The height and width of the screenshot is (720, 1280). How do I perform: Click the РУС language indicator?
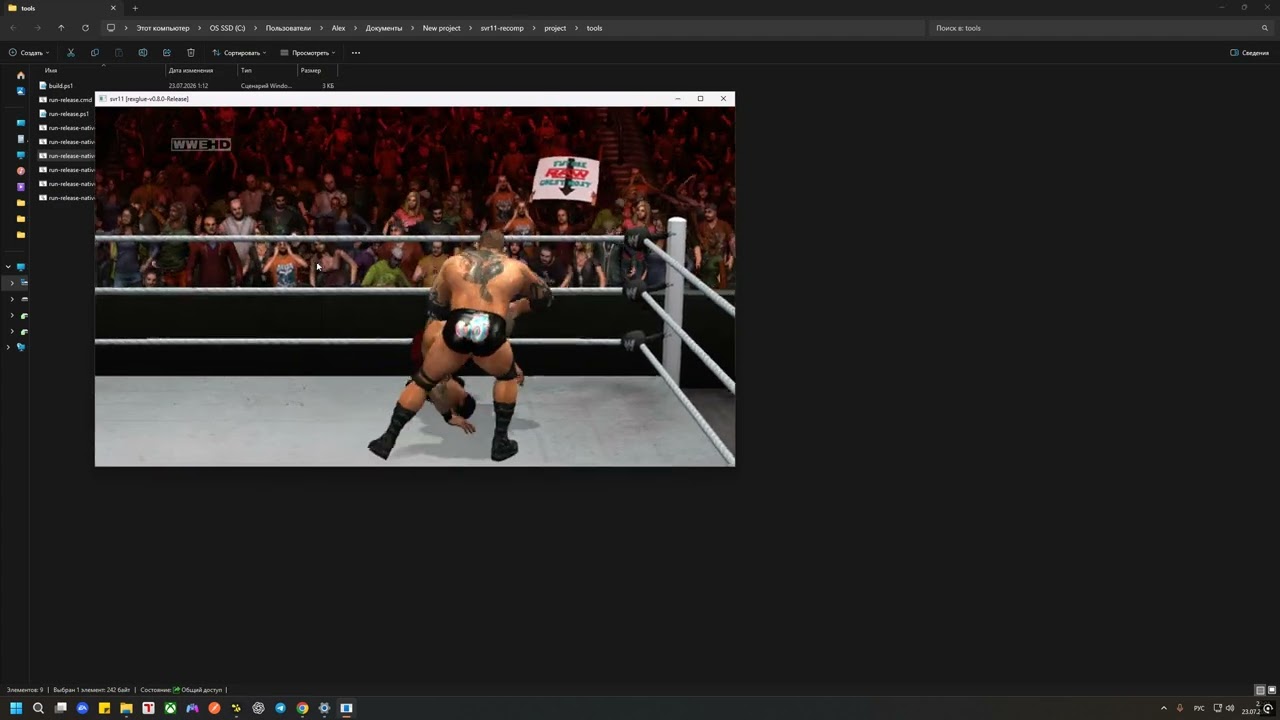[1199, 708]
